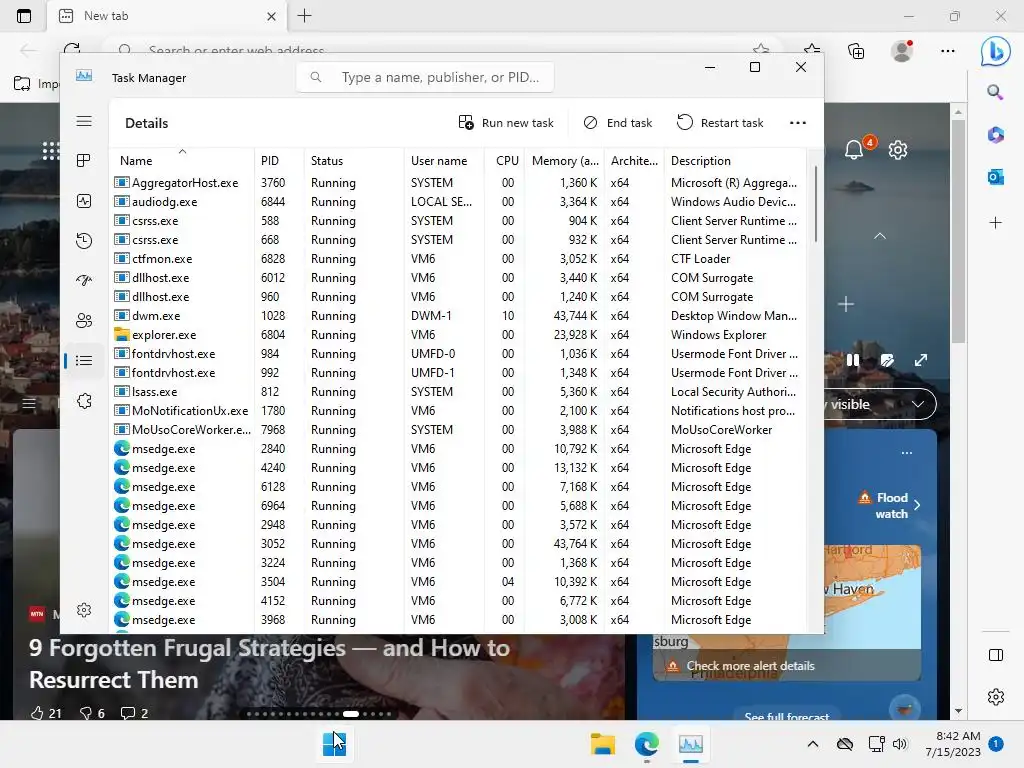The image size is (1024, 768).
Task: Select Details page icon in sidebar
Action: [x=84, y=360]
